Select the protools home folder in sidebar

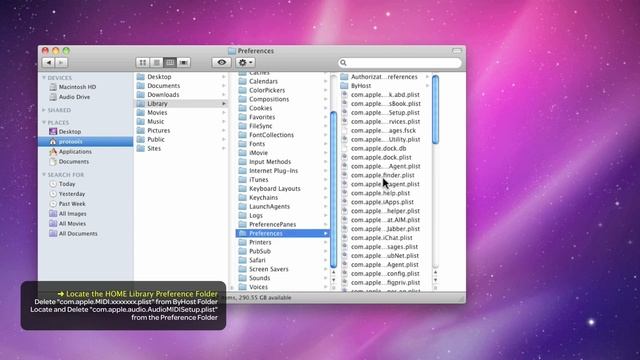pos(86,142)
